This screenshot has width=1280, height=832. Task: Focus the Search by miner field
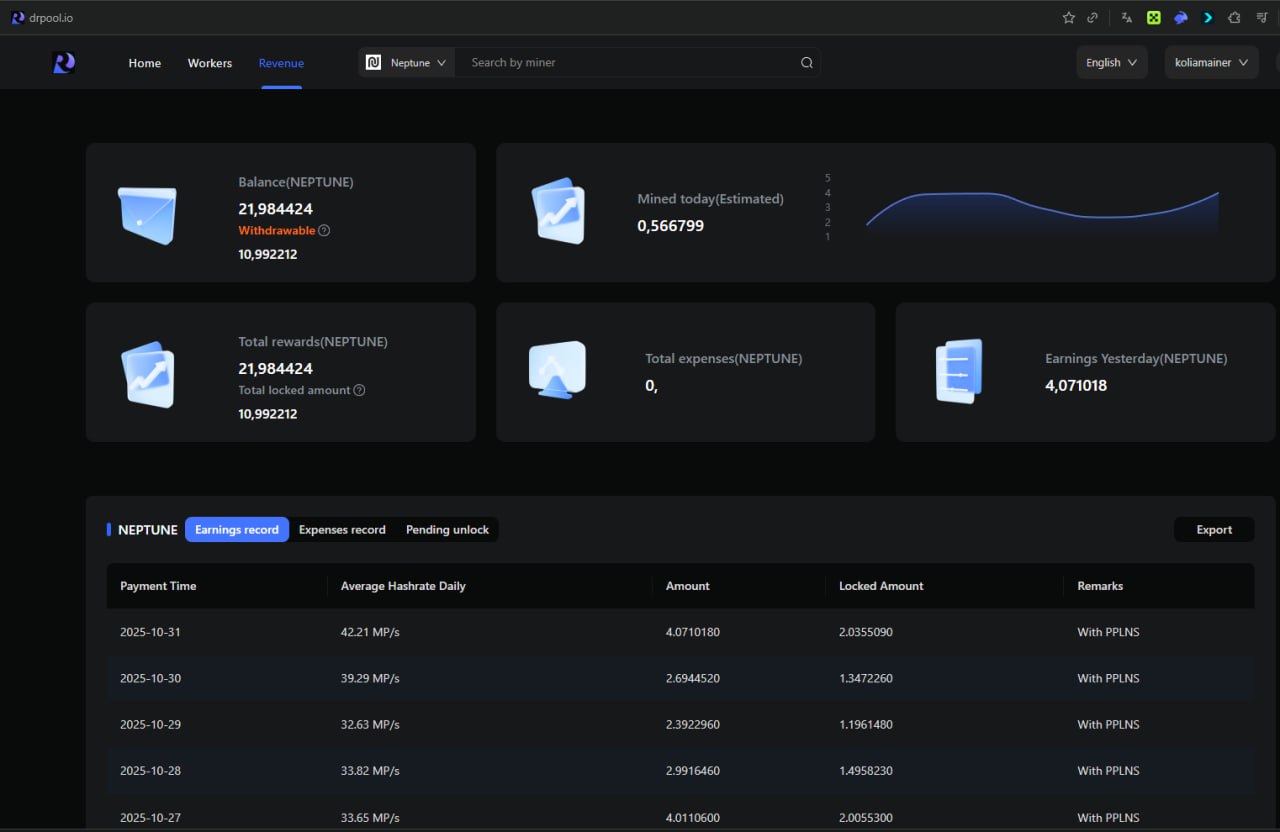point(625,63)
